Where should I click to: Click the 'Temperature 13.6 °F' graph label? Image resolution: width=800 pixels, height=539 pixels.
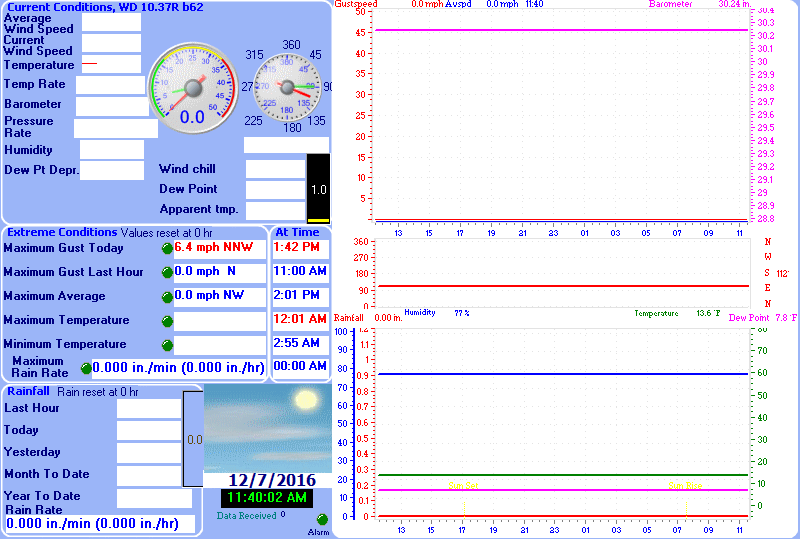coord(678,313)
